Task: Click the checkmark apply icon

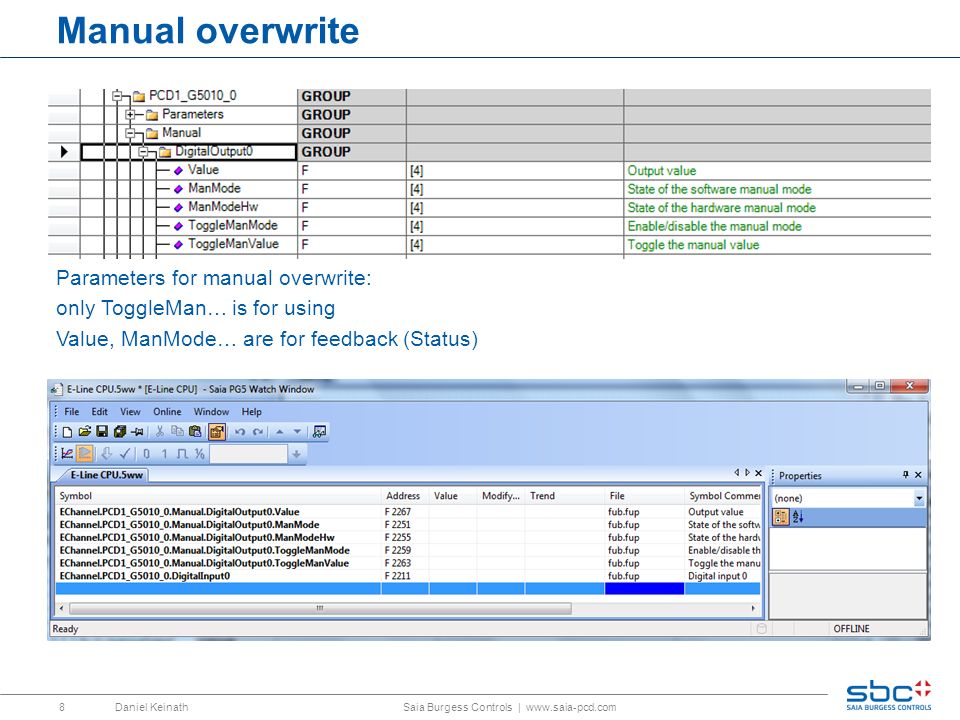Action: pos(124,454)
